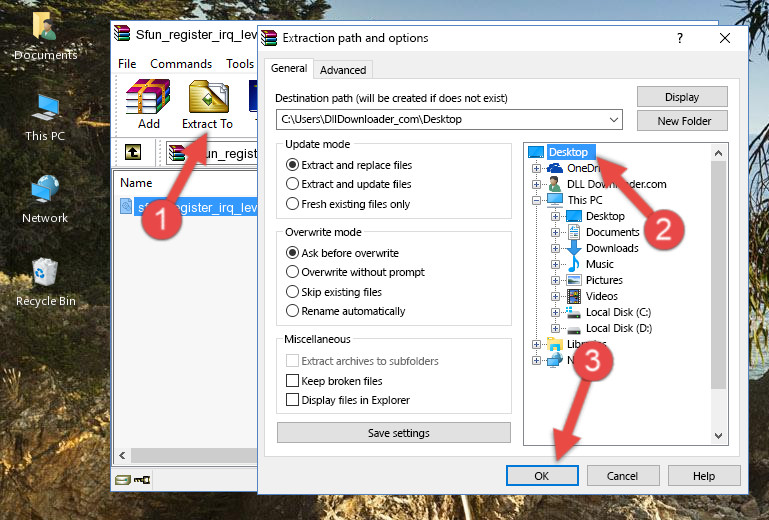Enable Keep broken files checkbox
The width and height of the screenshot is (769, 520).
click(x=293, y=381)
